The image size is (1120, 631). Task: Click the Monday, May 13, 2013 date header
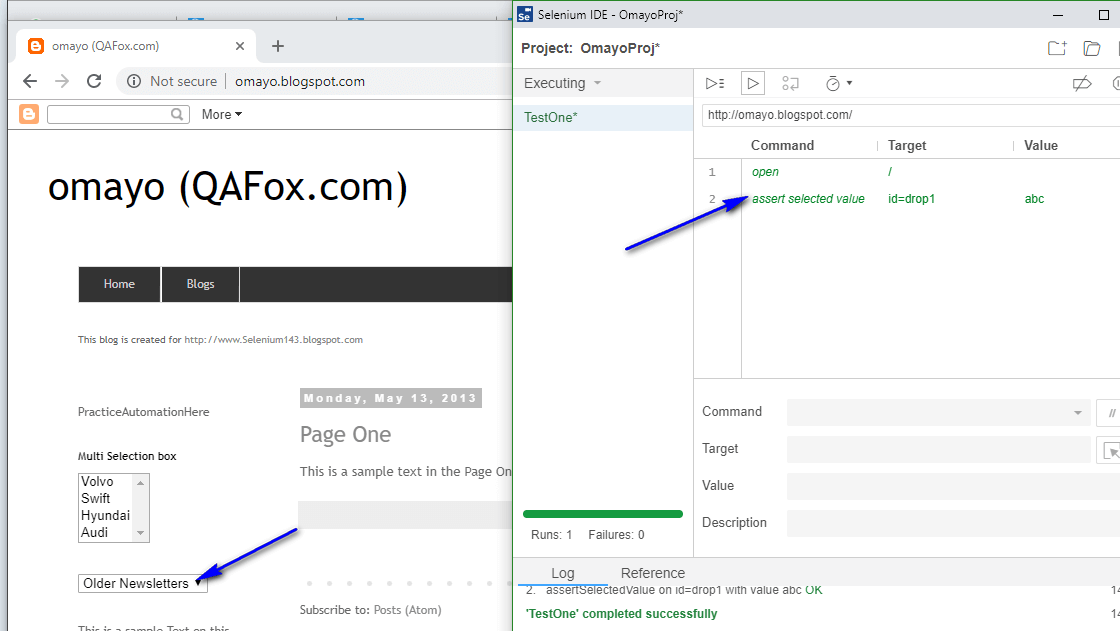[391, 398]
